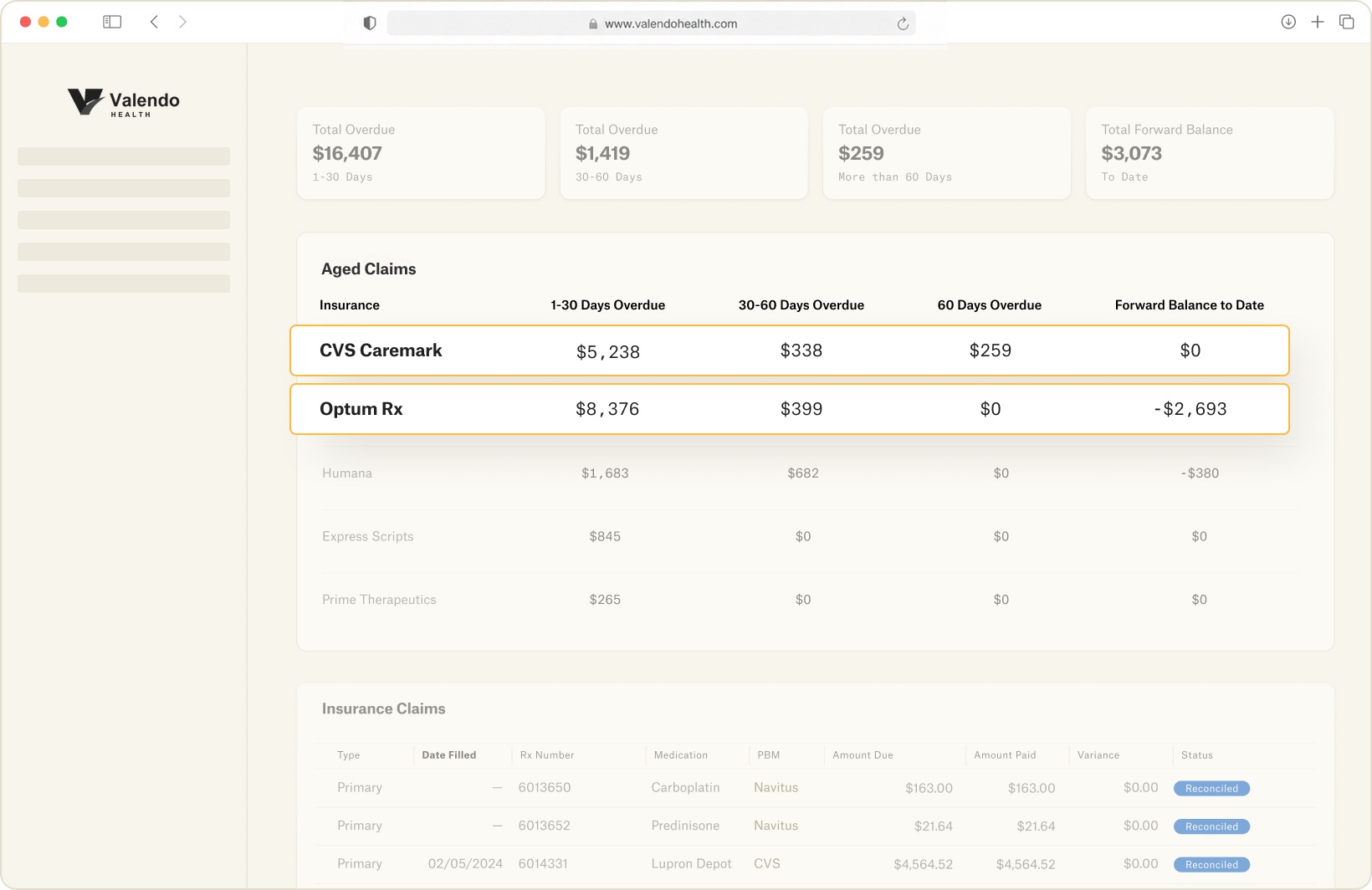Screen dimensions: 1372x890
Task: Sort claims by Rx Number column
Action: (547, 755)
